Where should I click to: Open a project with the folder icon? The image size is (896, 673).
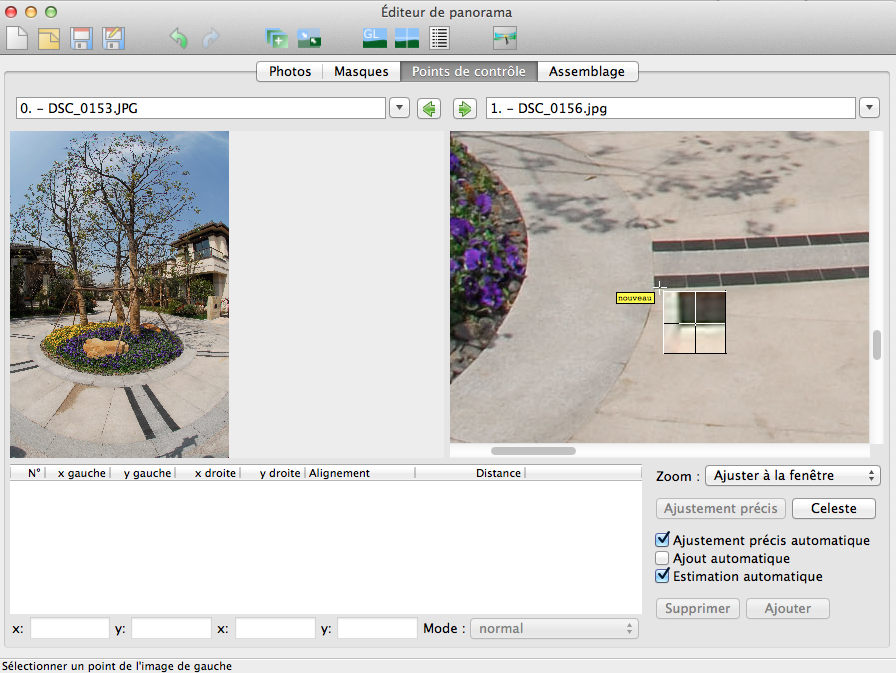tap(49, 39)
